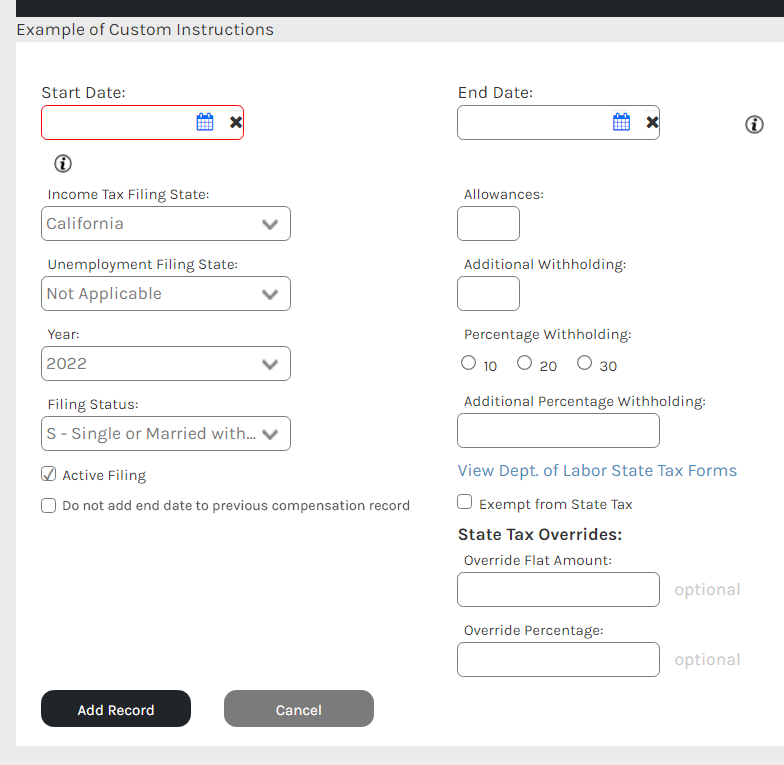Click 'Example of Custom Instructions' title text
The height and width of the screenshot is (765, 784).
145,30
